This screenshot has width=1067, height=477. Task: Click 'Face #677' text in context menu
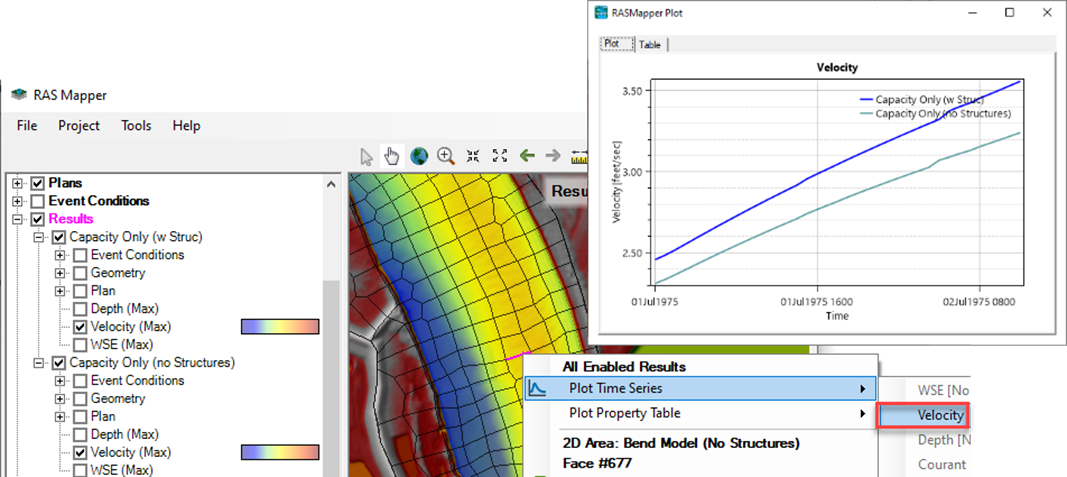tap(597, 464)
